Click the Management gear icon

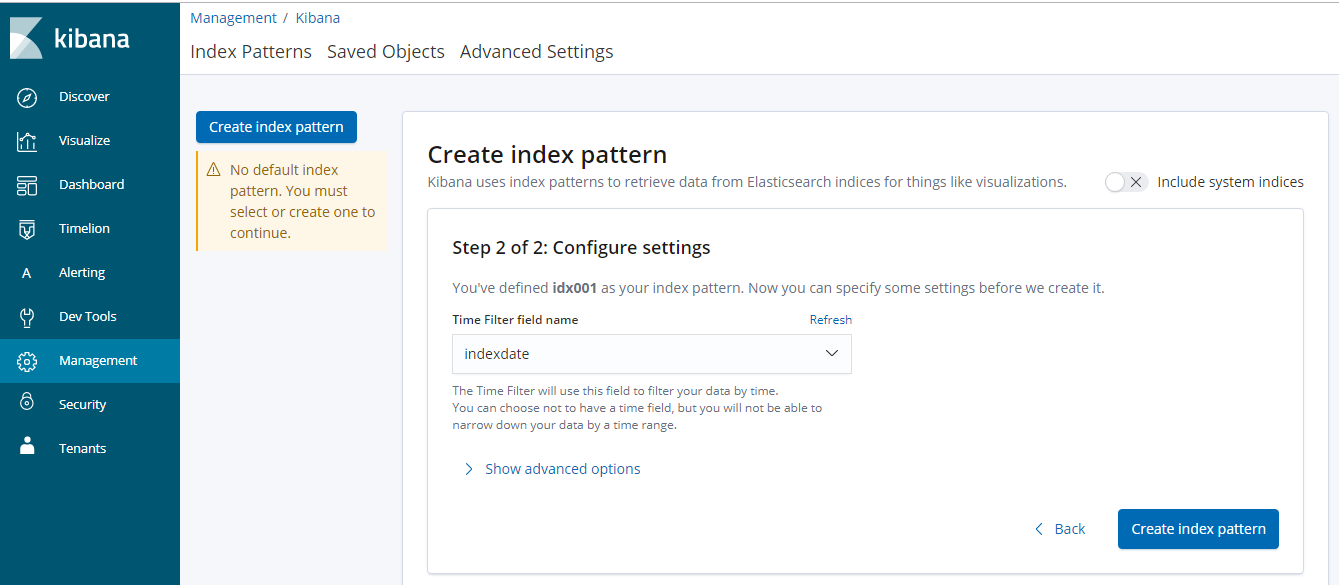point(27,361)
